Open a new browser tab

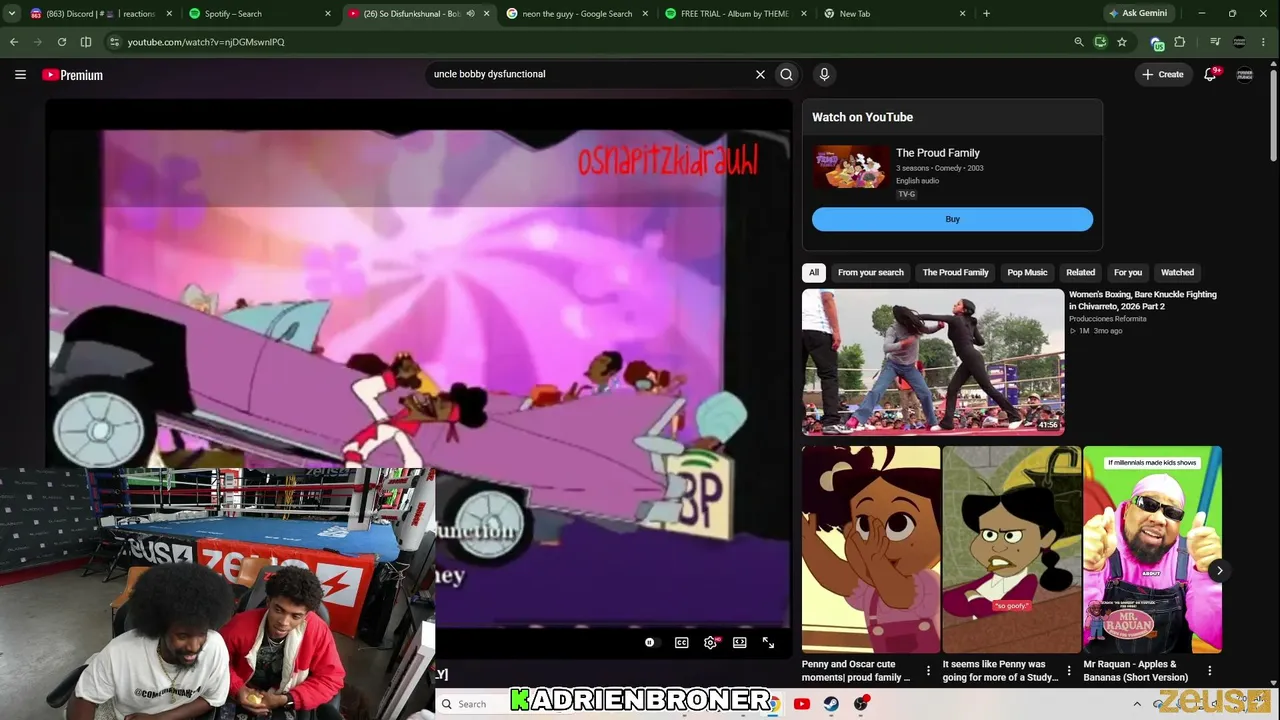pos(986,13)
